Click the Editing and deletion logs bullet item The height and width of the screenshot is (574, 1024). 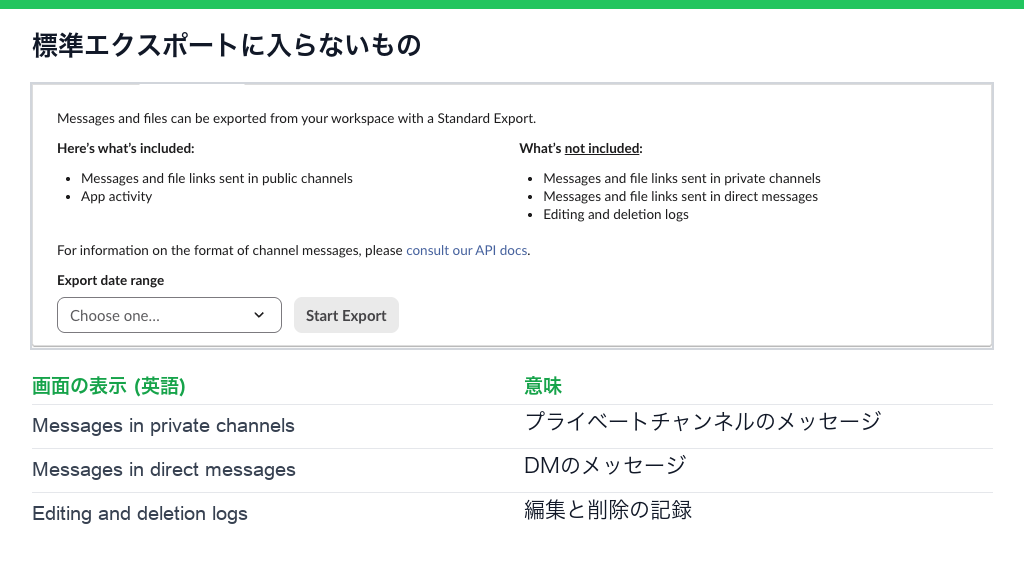coord(616,215)
